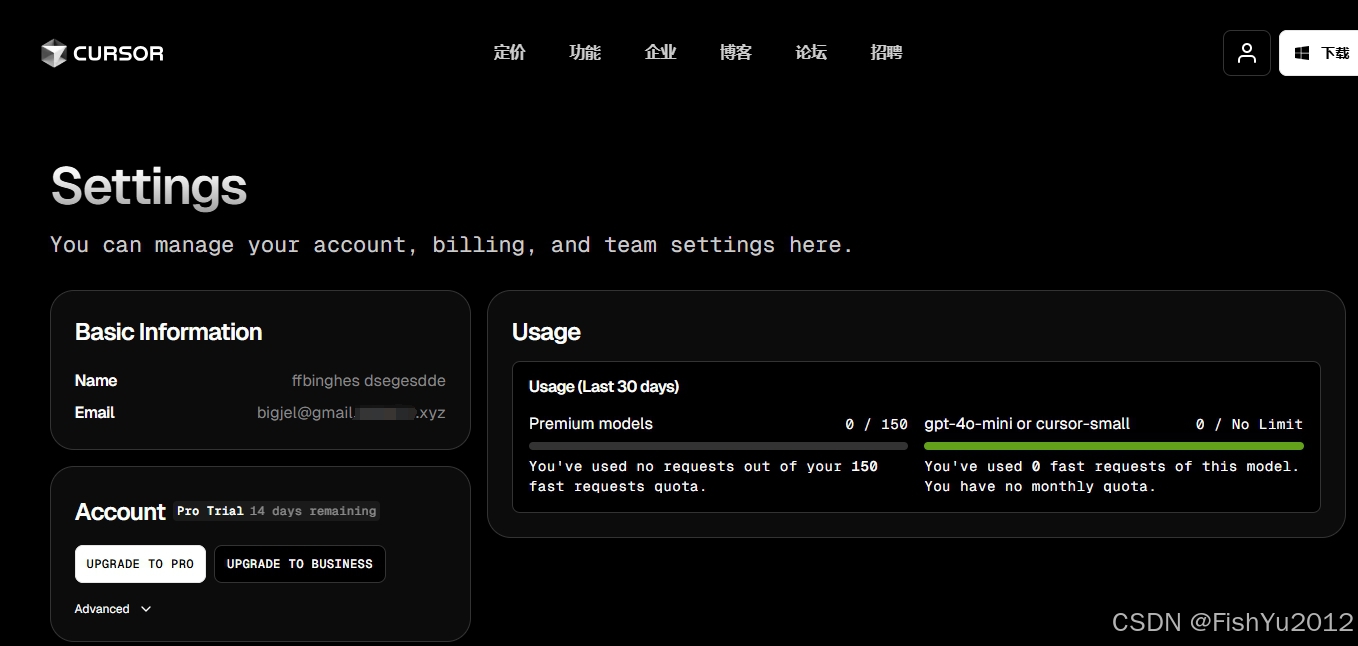This screenshot has width=1358, height=646.
Task: Click the 0 / 150 usage count
Action: [x=876, y=424]
